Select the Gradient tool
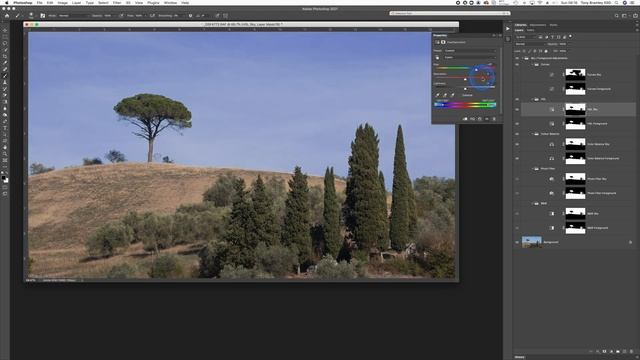 coord(5,102)
